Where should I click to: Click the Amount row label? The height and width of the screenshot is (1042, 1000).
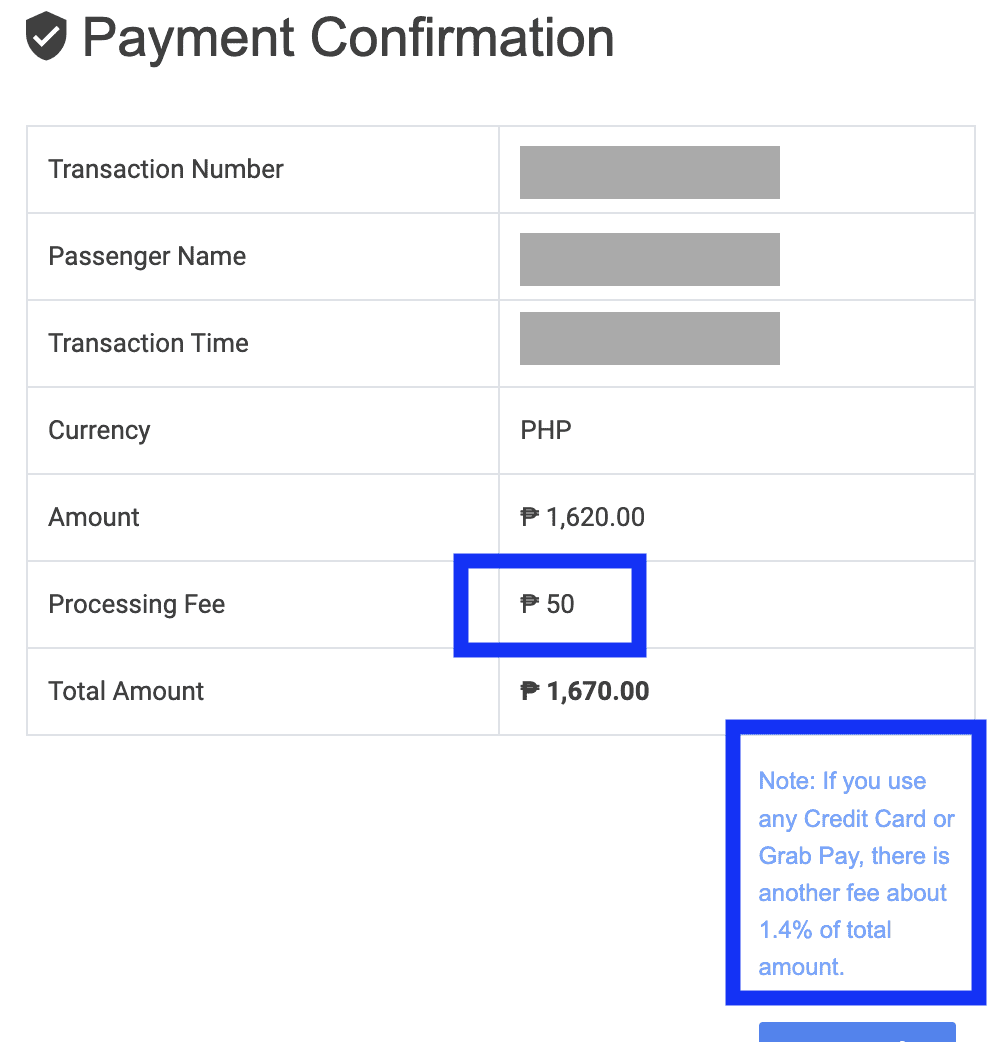tap(94, 517)
